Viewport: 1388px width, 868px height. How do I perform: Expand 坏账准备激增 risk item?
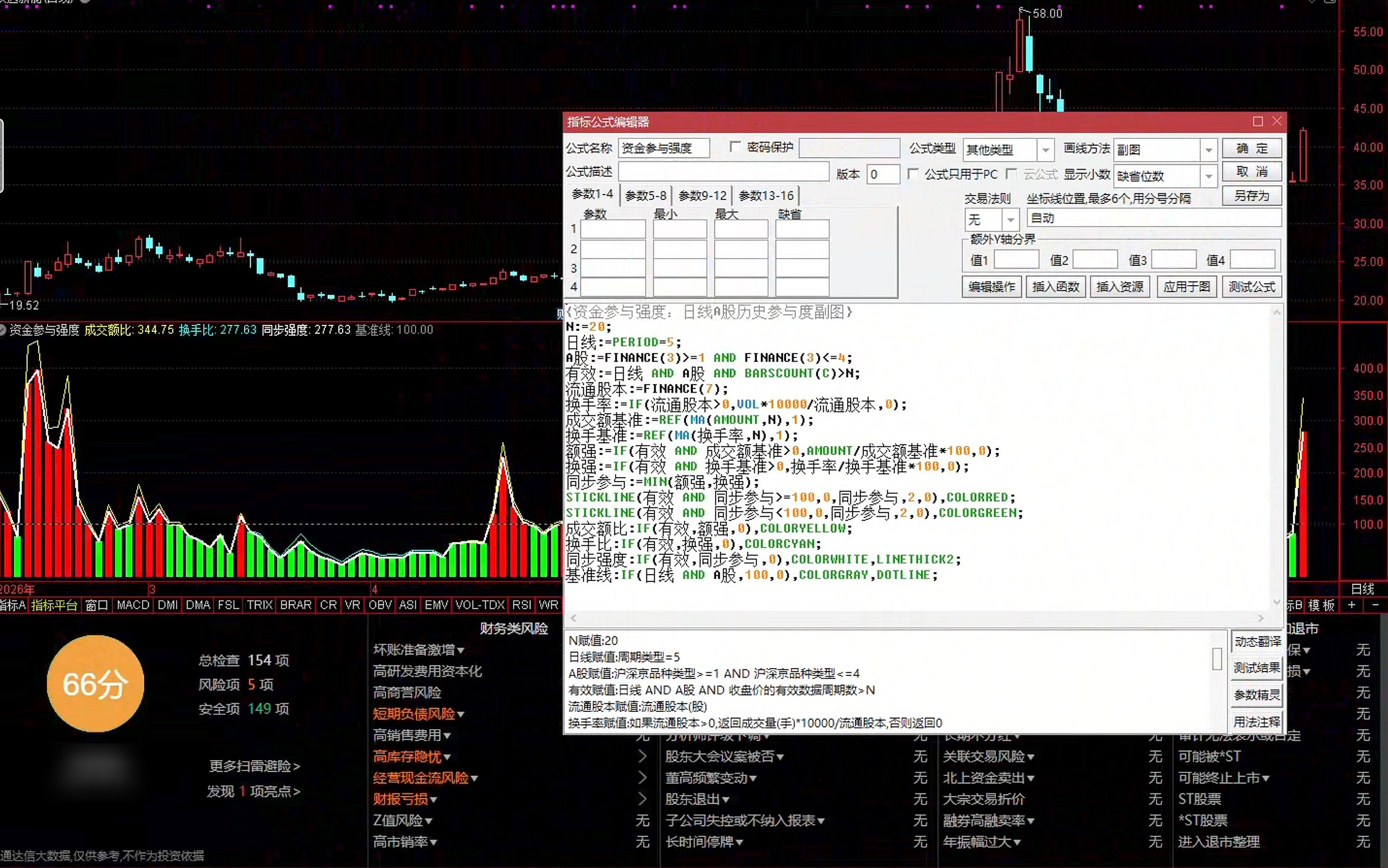(419, 650)
